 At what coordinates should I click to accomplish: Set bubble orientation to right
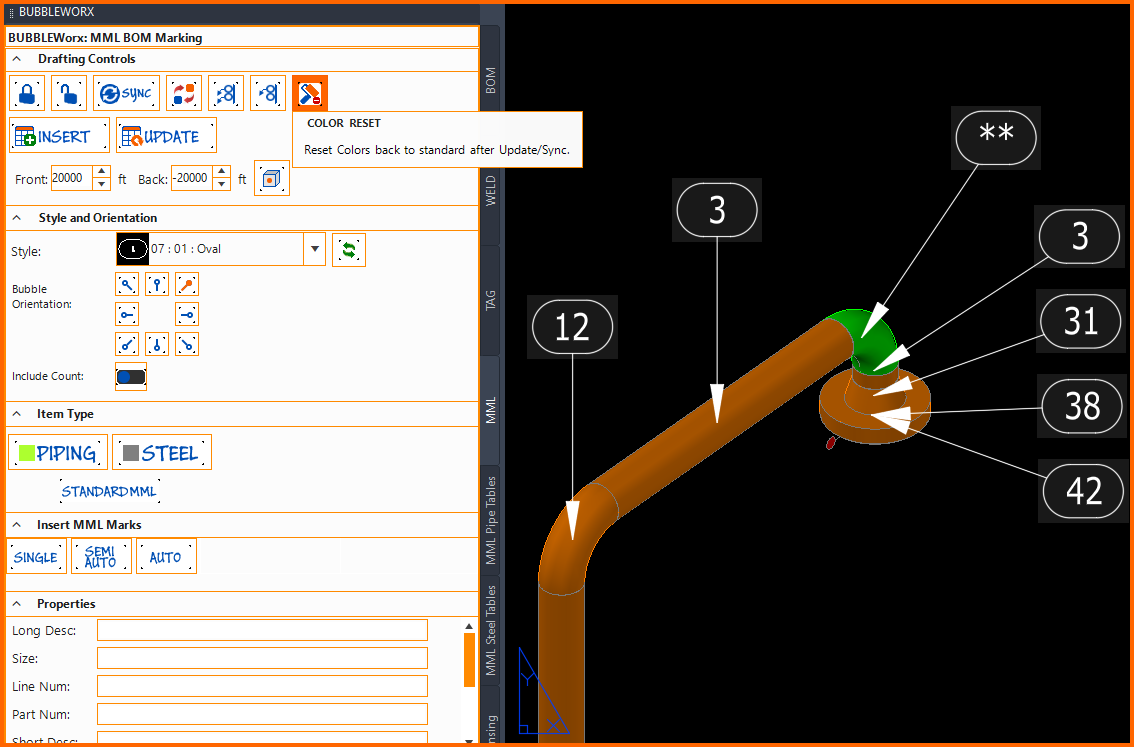coord(187,314)
